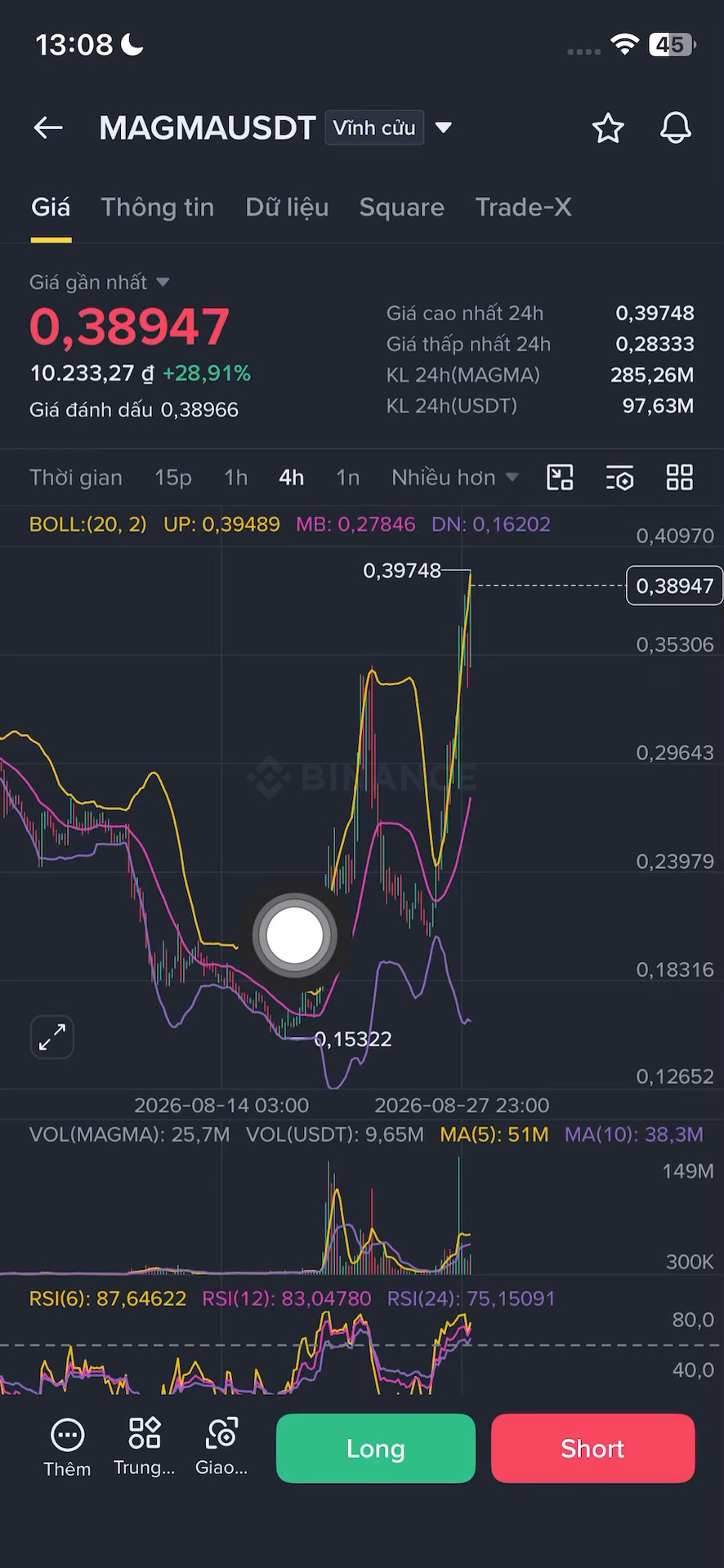Open chart indicator settings icon
This screenshot has width=724, height=1568.
point(620,477)
